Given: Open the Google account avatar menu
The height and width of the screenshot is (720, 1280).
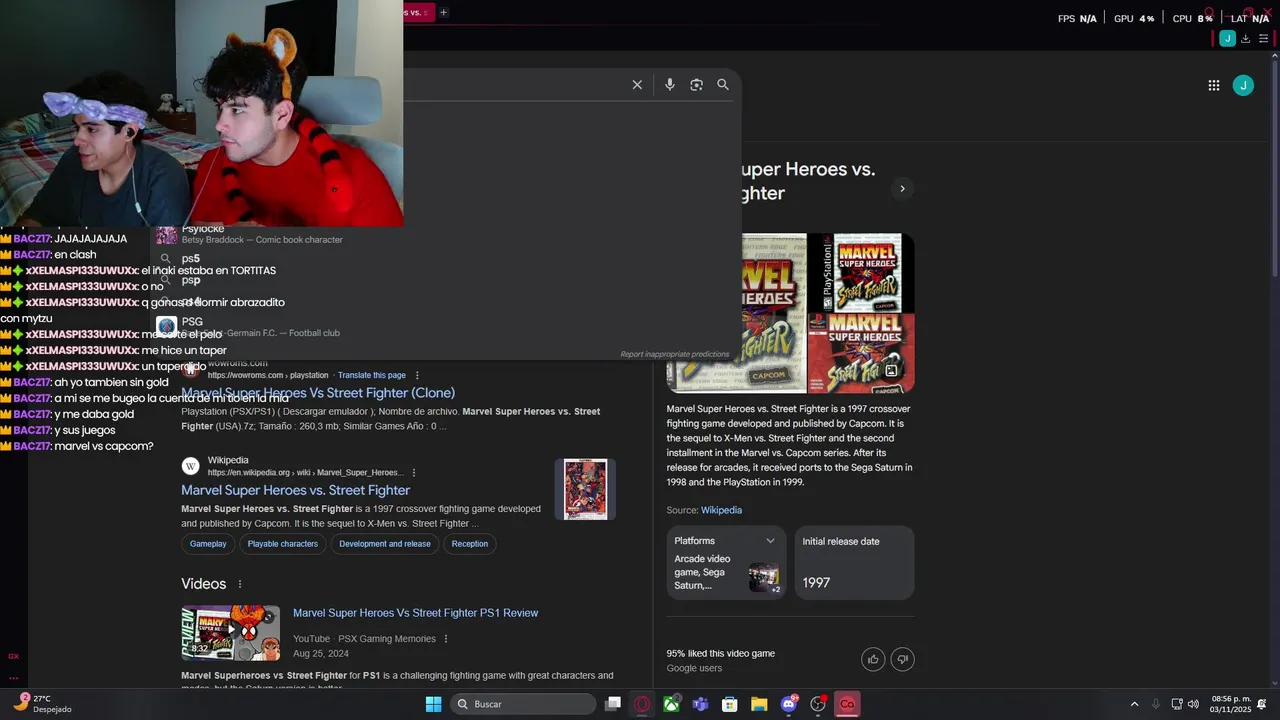Looking at the screenshot, I should [x=1243, y=86].
